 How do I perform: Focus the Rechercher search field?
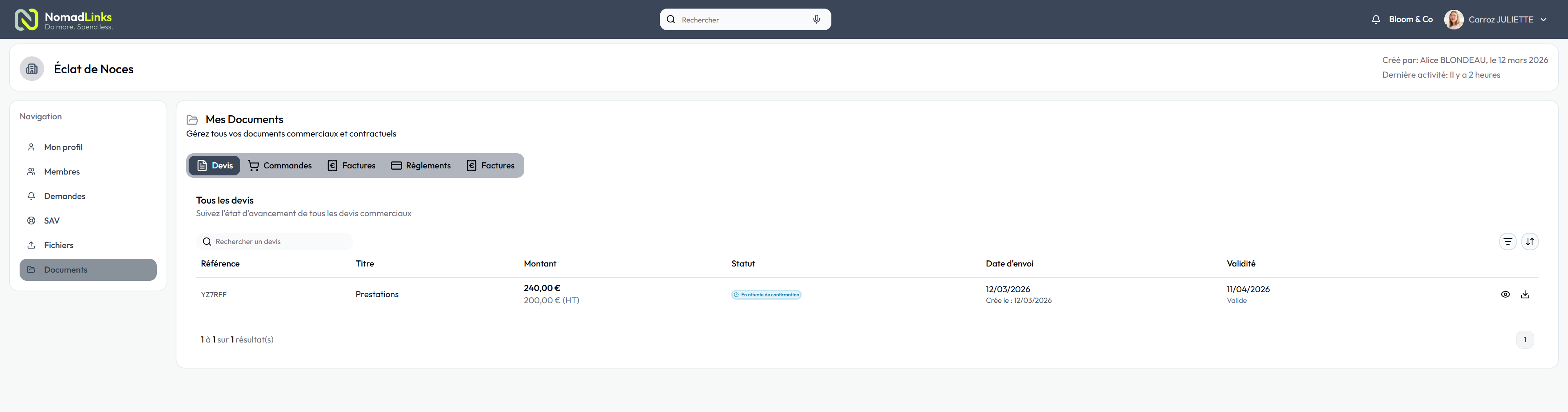point(745,20)
